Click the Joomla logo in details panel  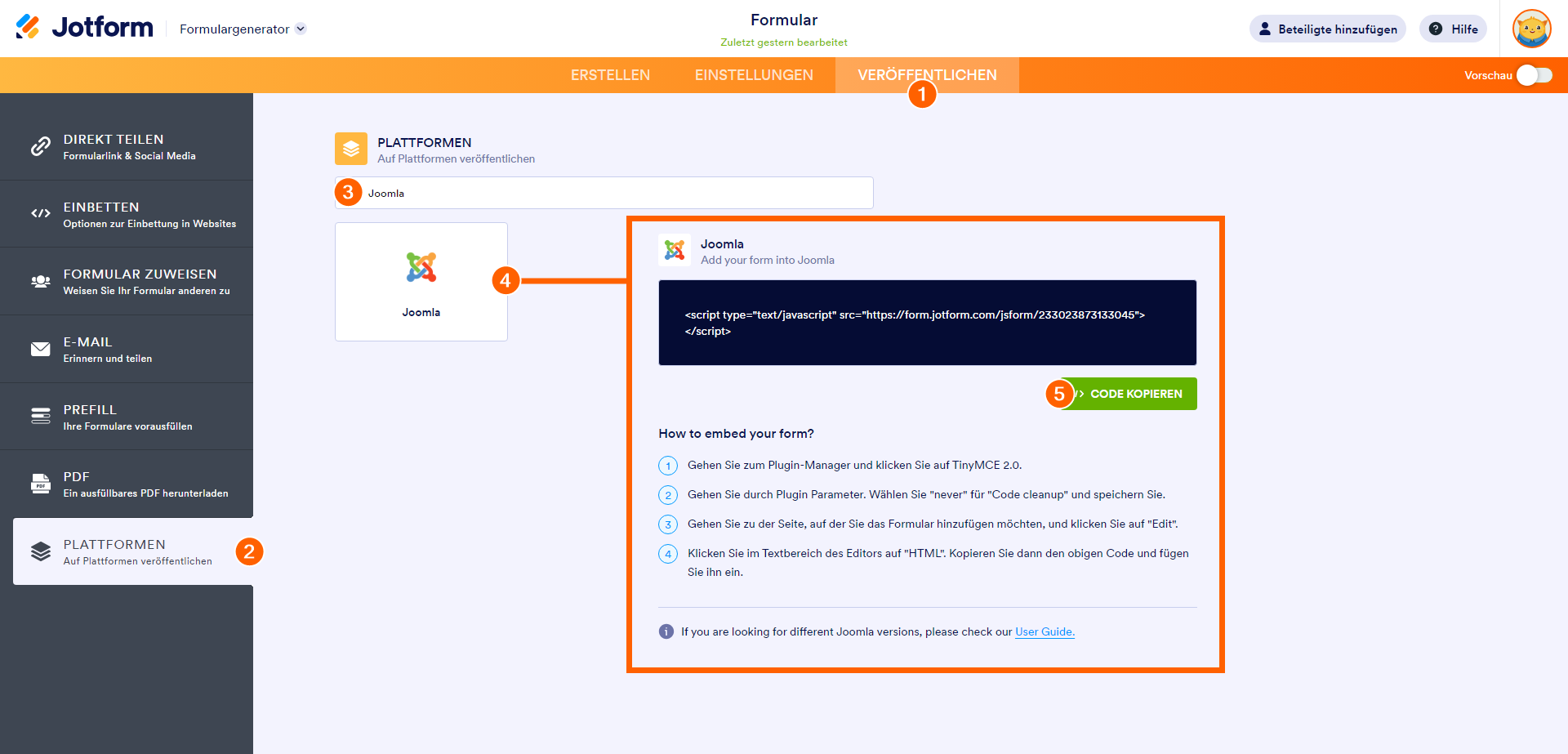click(x=675, y=250)
